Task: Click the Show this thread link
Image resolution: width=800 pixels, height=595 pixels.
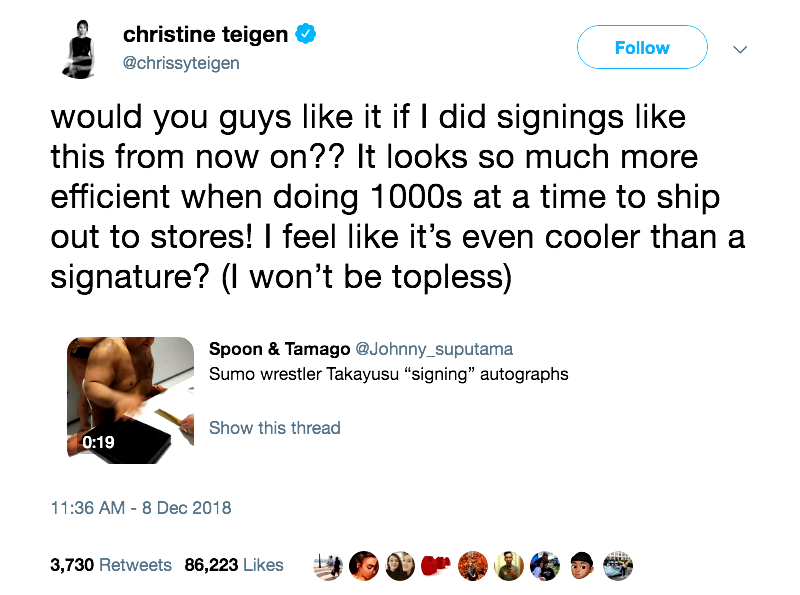Action: pyautogui.click(x=274, y=428)
